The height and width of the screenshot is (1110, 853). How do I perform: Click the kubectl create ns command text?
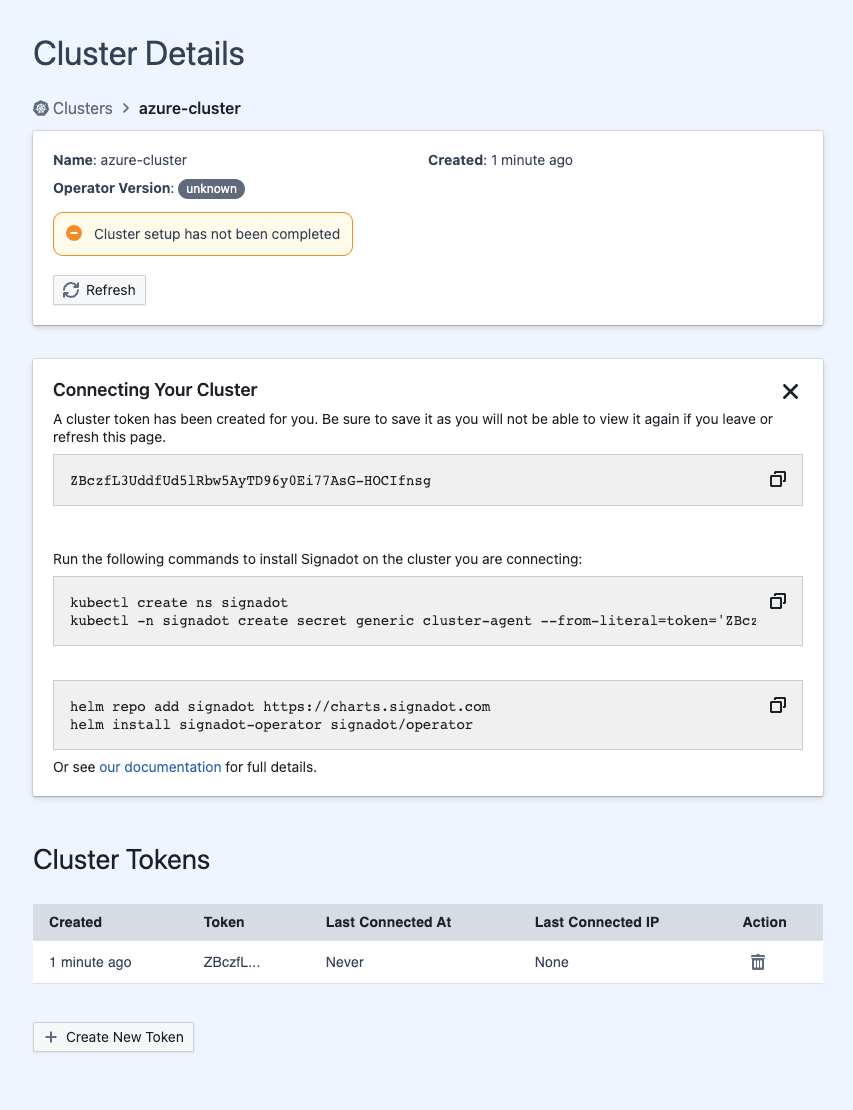(179, 603)
